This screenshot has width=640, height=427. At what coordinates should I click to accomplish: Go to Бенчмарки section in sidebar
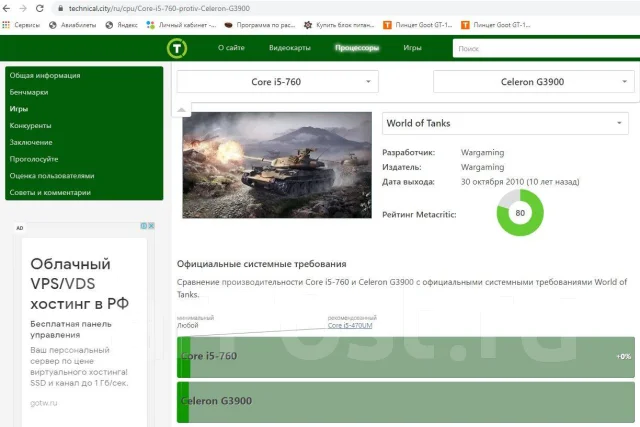point(29,92)
